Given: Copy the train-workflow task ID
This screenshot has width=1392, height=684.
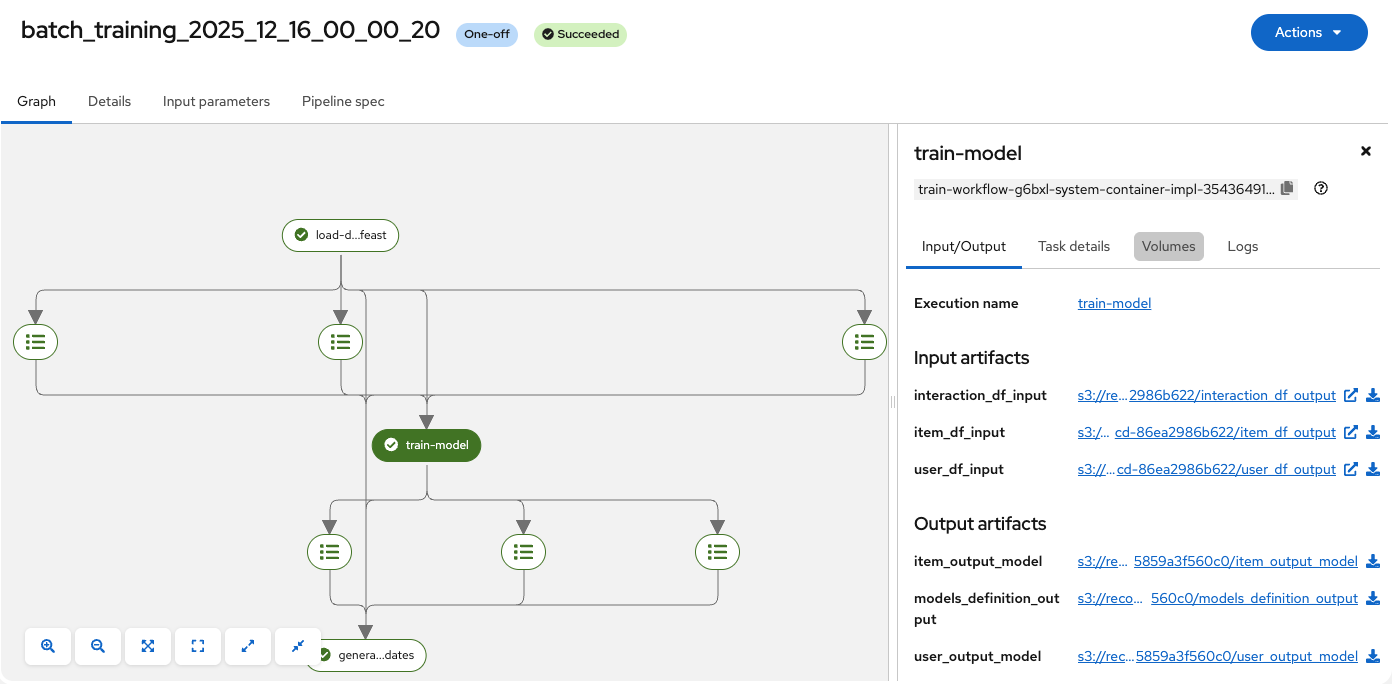Looking at the screenshot, I should point(1287,188).
